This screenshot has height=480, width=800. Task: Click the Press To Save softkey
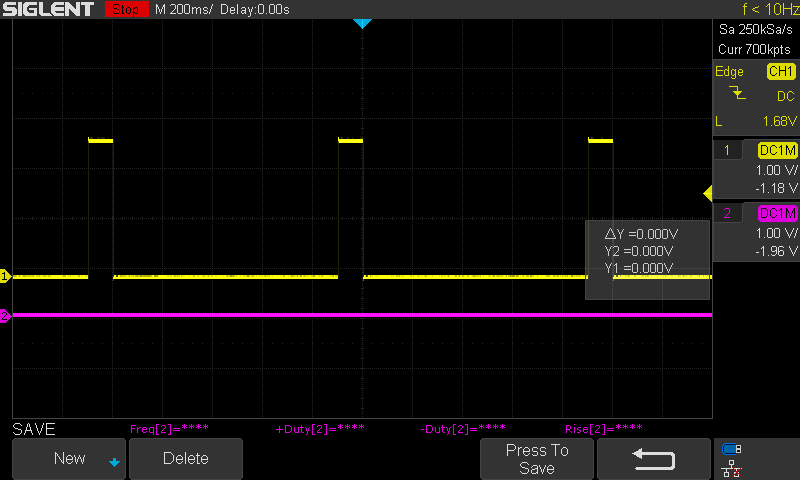pos(537,459)
